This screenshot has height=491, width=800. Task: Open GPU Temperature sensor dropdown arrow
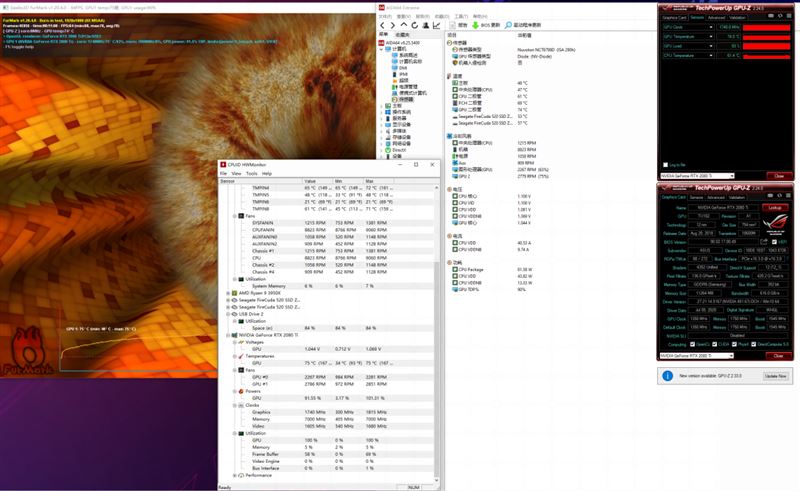711,37
